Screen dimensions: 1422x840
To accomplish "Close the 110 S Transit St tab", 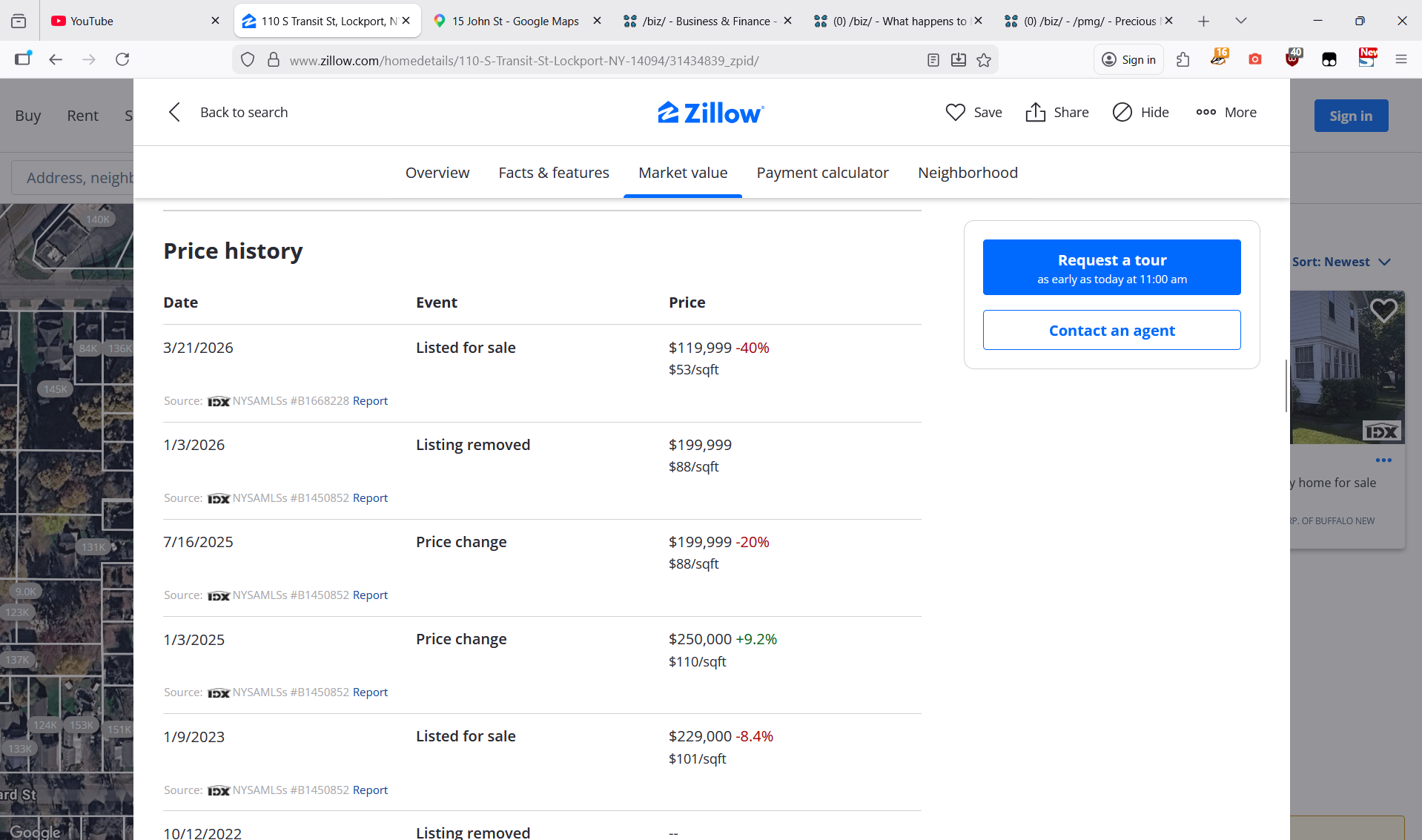I will point(406,21).
